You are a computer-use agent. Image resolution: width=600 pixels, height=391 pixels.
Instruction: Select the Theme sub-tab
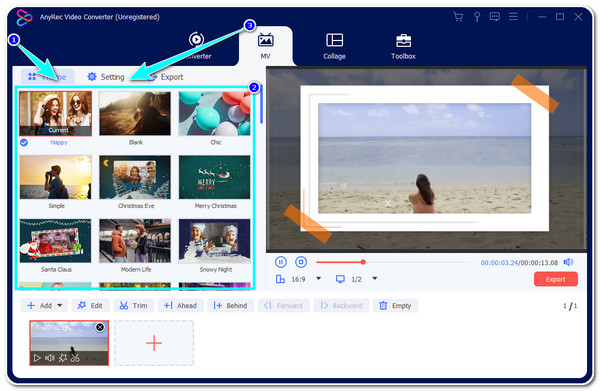[x=47, y=77]
